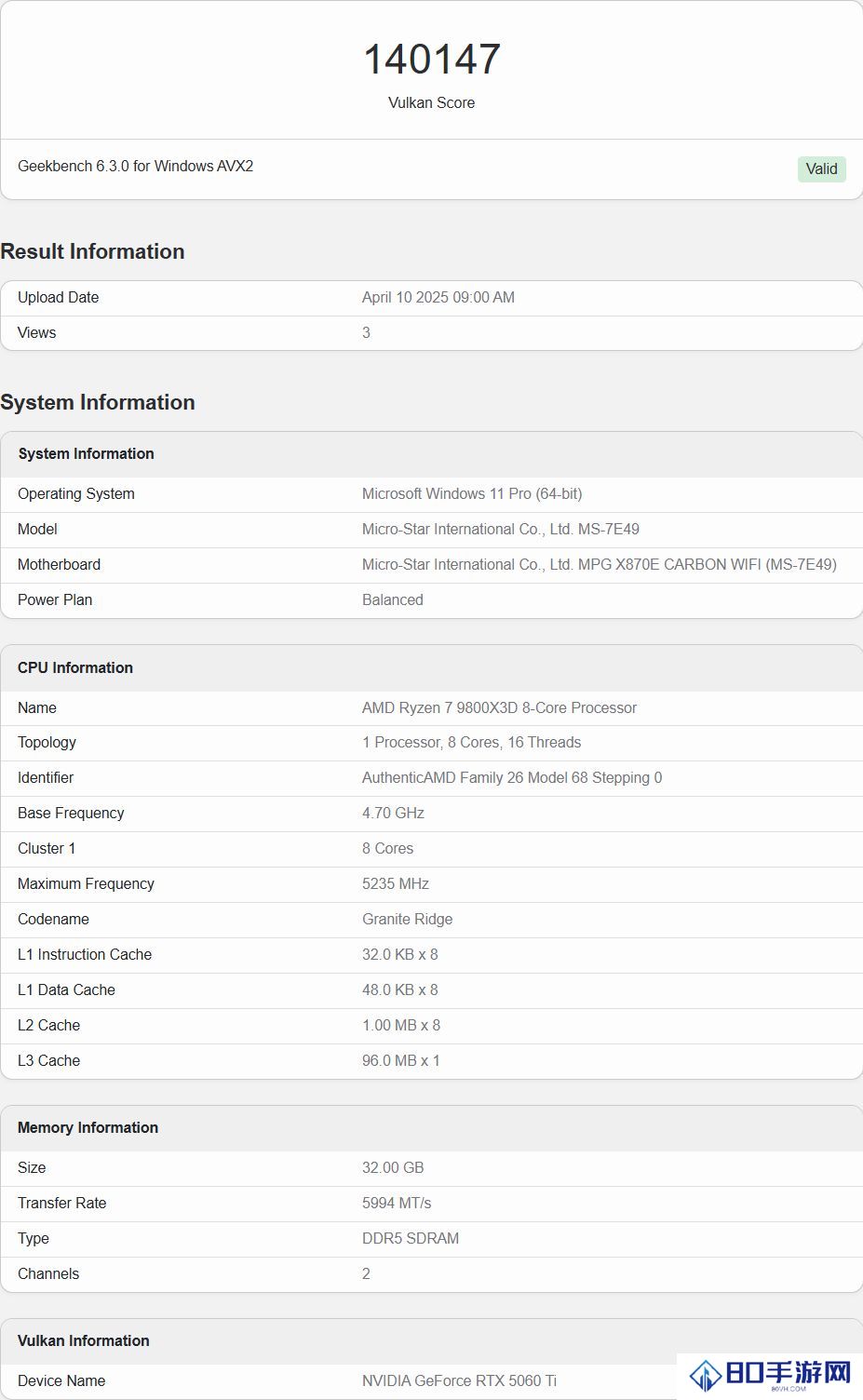
Task: Click the Identifier row label
Action: [x=46, y=777]
